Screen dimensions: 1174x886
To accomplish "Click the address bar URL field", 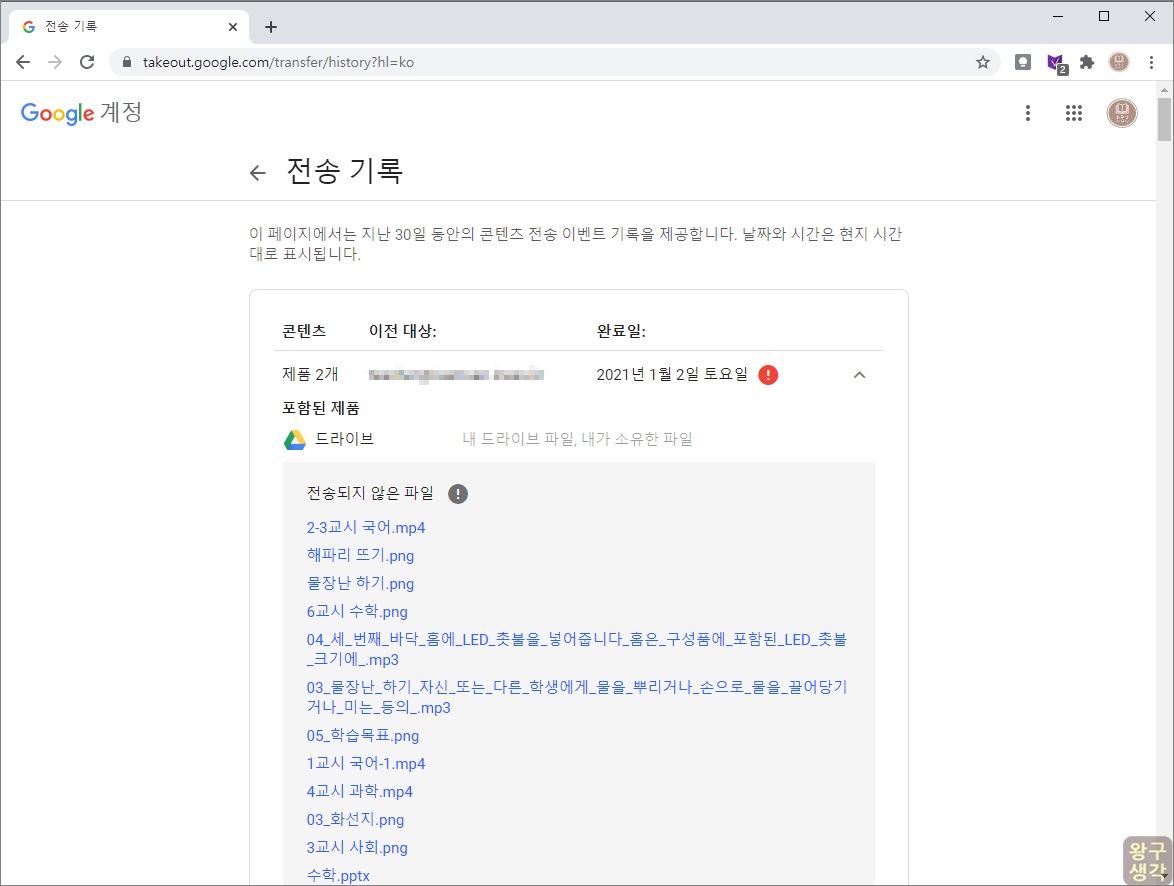I will [x=554, y=62].
